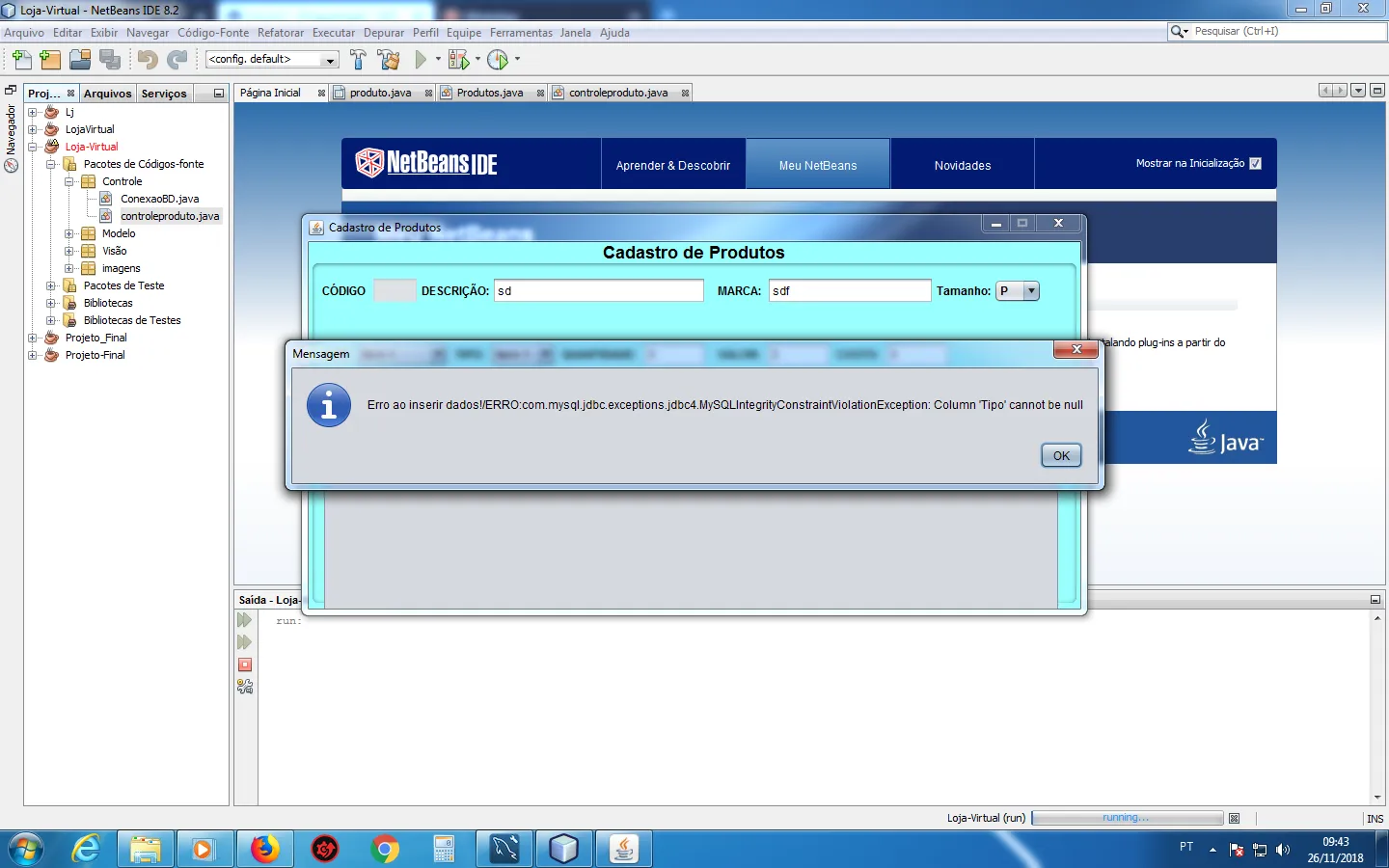Open Firefox from the taskbar
The image size is (1389, 868).
(264, 849)
